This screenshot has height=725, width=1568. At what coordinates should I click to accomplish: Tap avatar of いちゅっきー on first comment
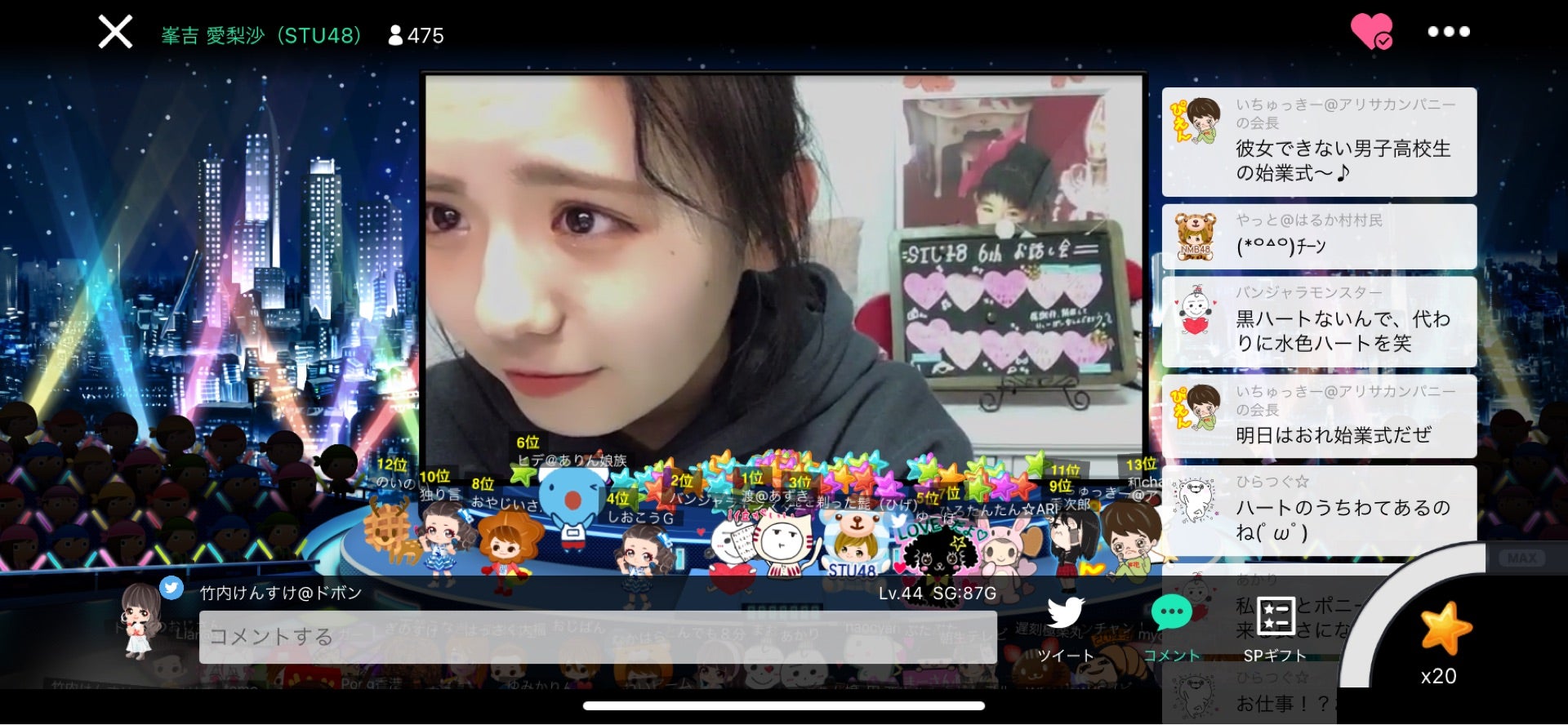click(1196, 120)
